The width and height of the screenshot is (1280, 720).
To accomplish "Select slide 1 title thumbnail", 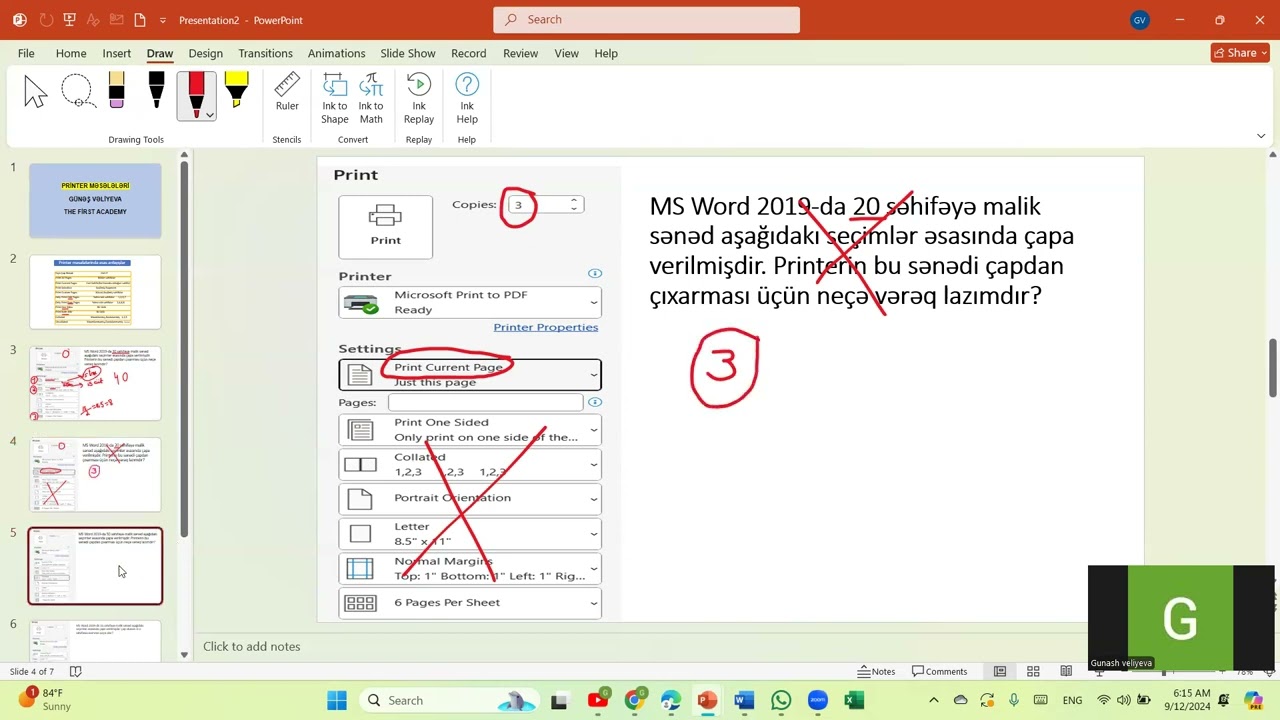I will (x=95, y=200).
